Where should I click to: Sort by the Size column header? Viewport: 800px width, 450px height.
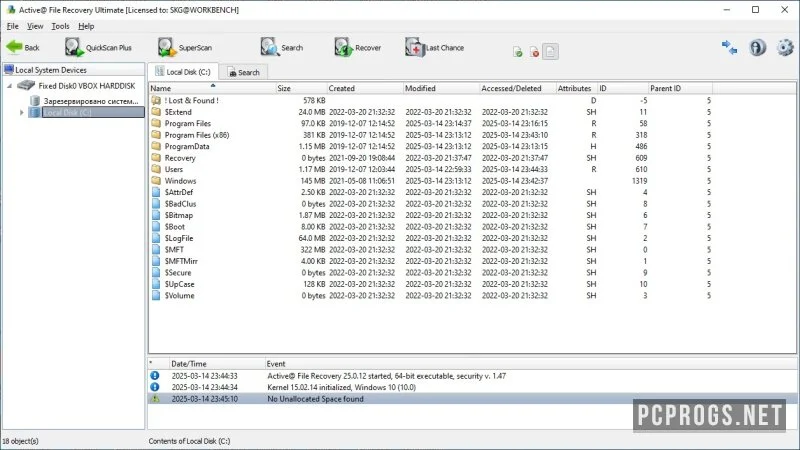(x=301, y=88)
